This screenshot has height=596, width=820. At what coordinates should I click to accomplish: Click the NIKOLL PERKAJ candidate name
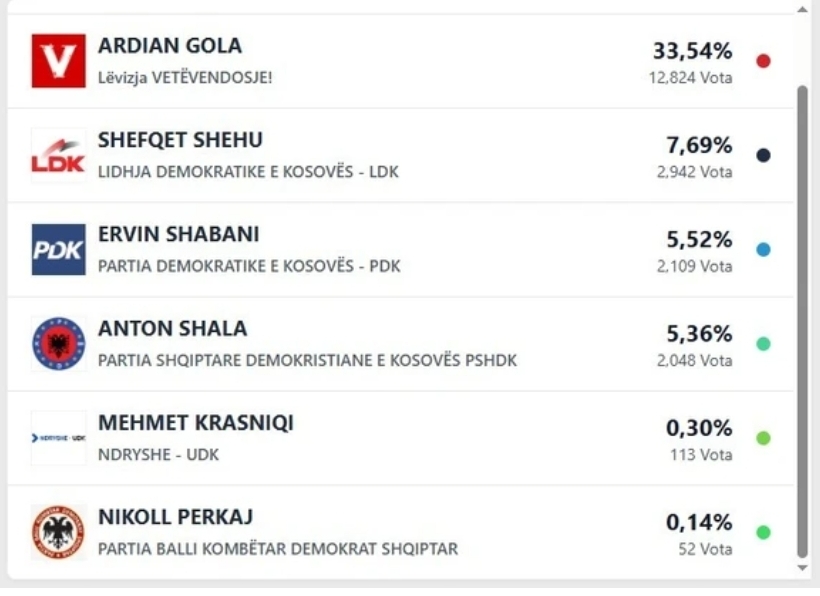(175, 517)
